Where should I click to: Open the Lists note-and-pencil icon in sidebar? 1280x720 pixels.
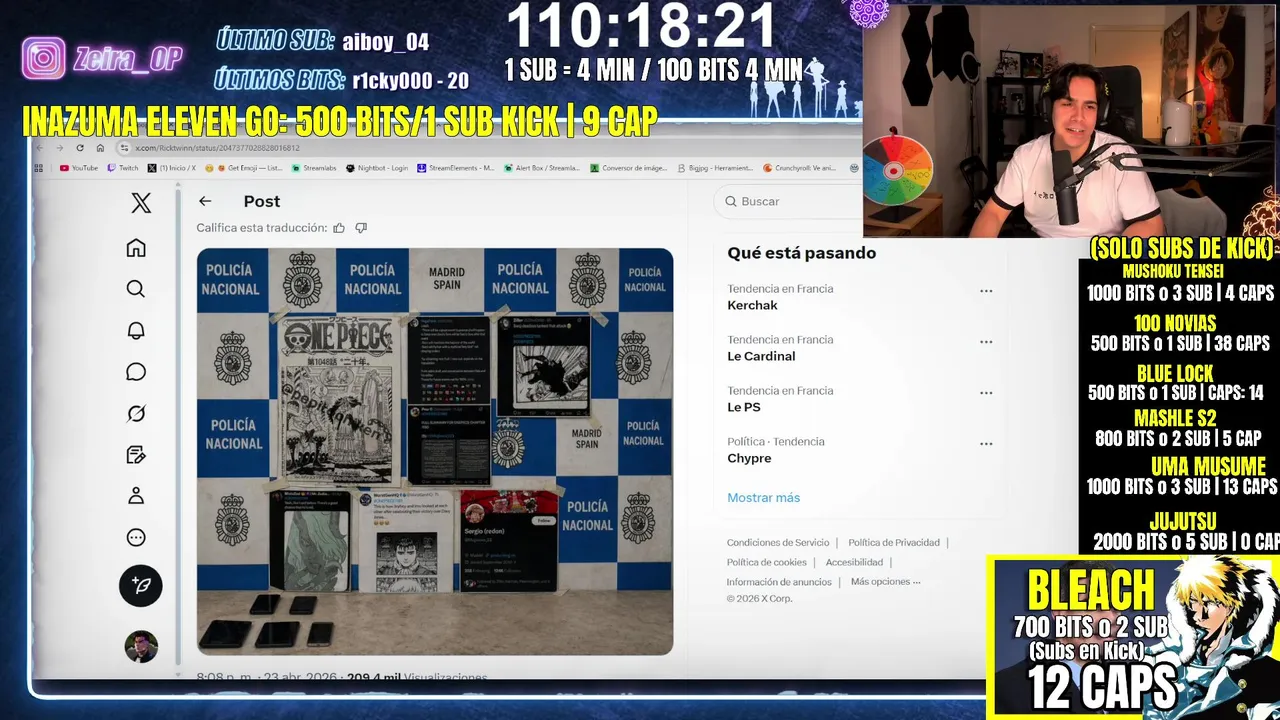click(x=136, y=455)
